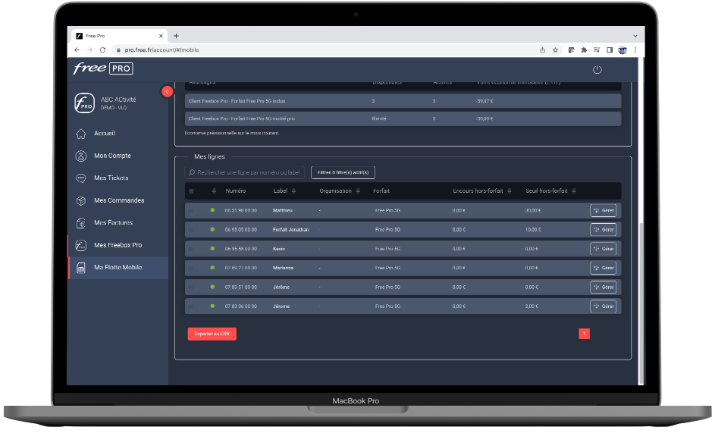Image resolution: width=717 pixels, height=433 pixels.
Task: Click Gérer button for Matthieu
Action: point(603,210)
